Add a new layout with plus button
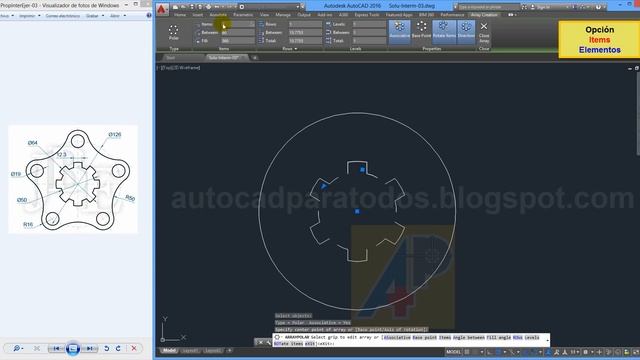Viewport: 640px width, 360px height. coord(230,350)
